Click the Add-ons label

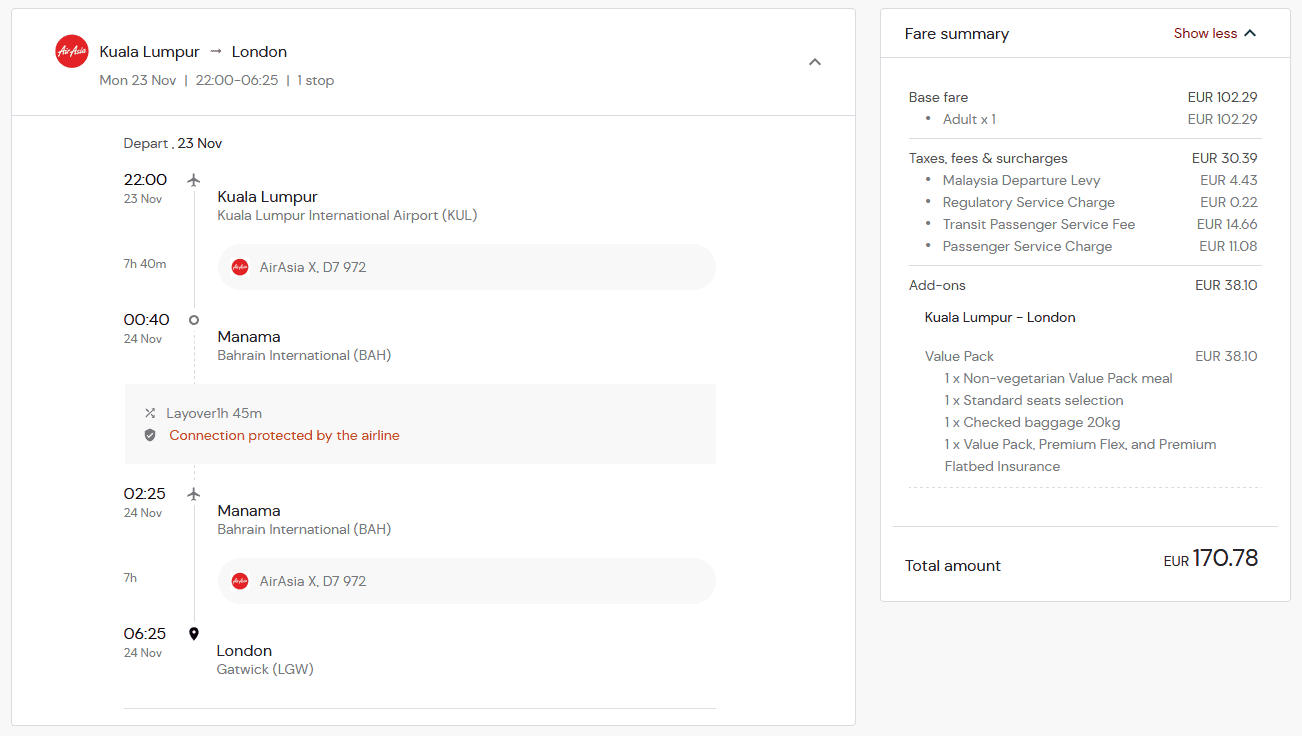pos(937,285)
